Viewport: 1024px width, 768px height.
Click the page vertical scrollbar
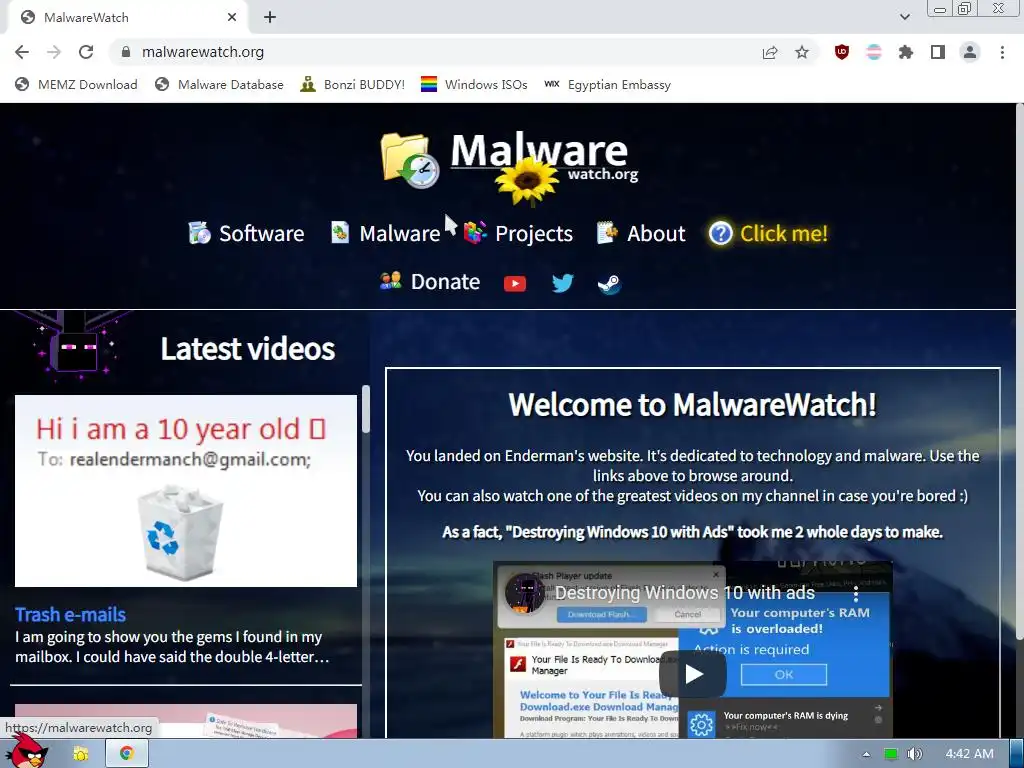[x=1019, y=372]
